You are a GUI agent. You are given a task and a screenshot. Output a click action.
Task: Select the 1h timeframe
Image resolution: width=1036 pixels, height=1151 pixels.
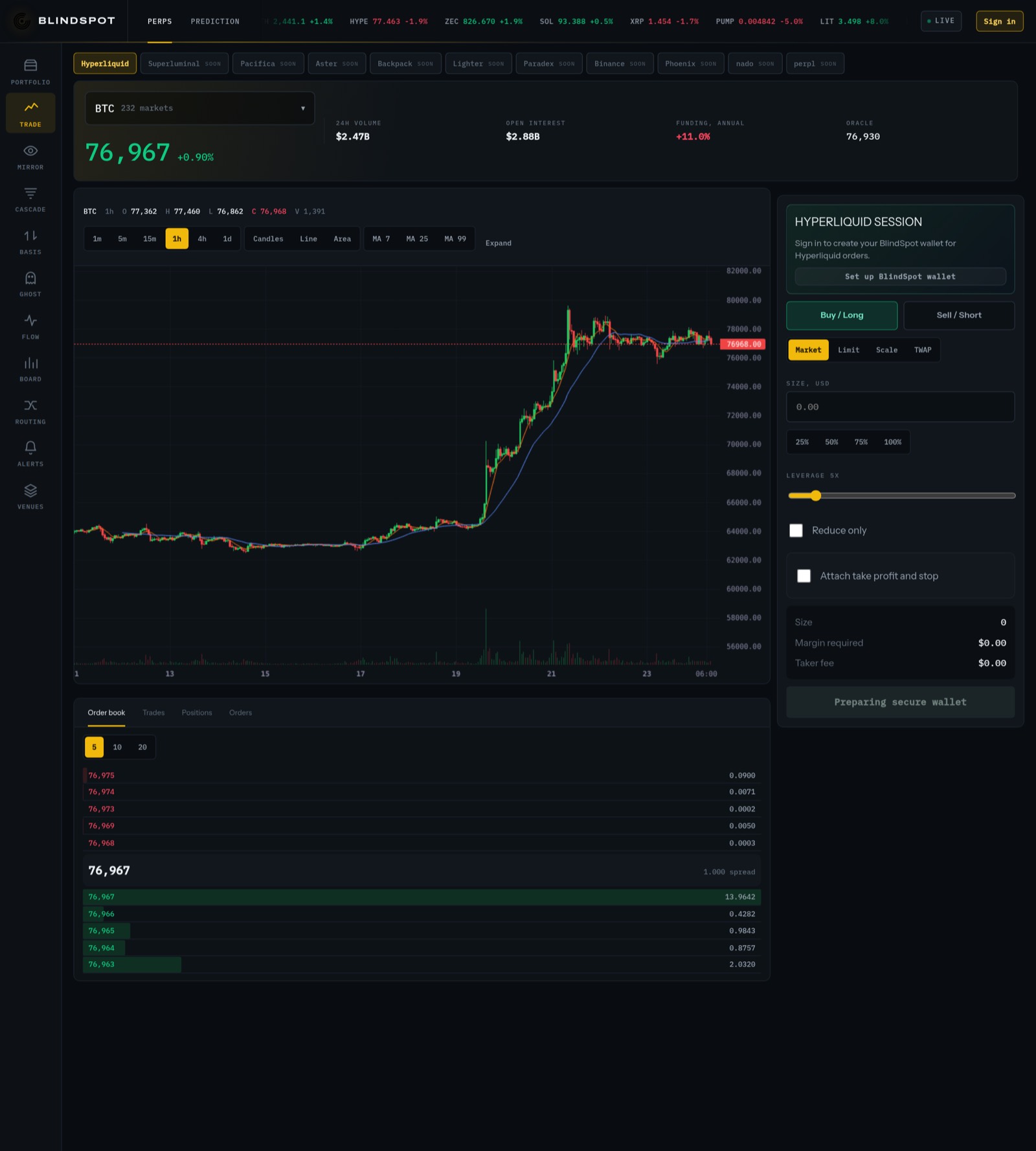pos(177,239)
